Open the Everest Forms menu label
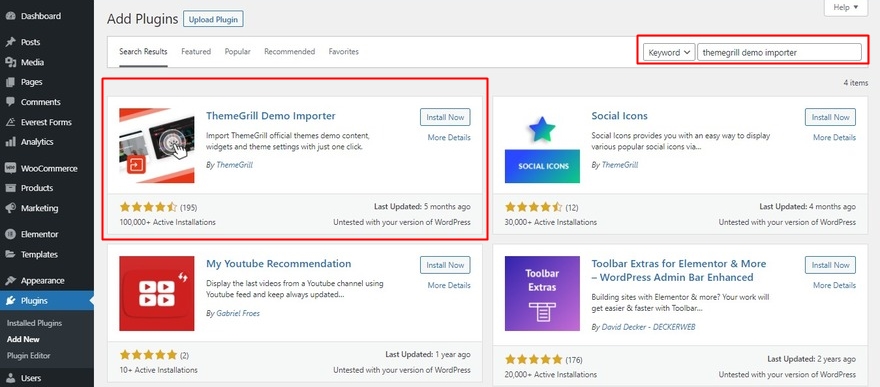Image resolution: width=880 pixels, height=387 pixels. 47,122
